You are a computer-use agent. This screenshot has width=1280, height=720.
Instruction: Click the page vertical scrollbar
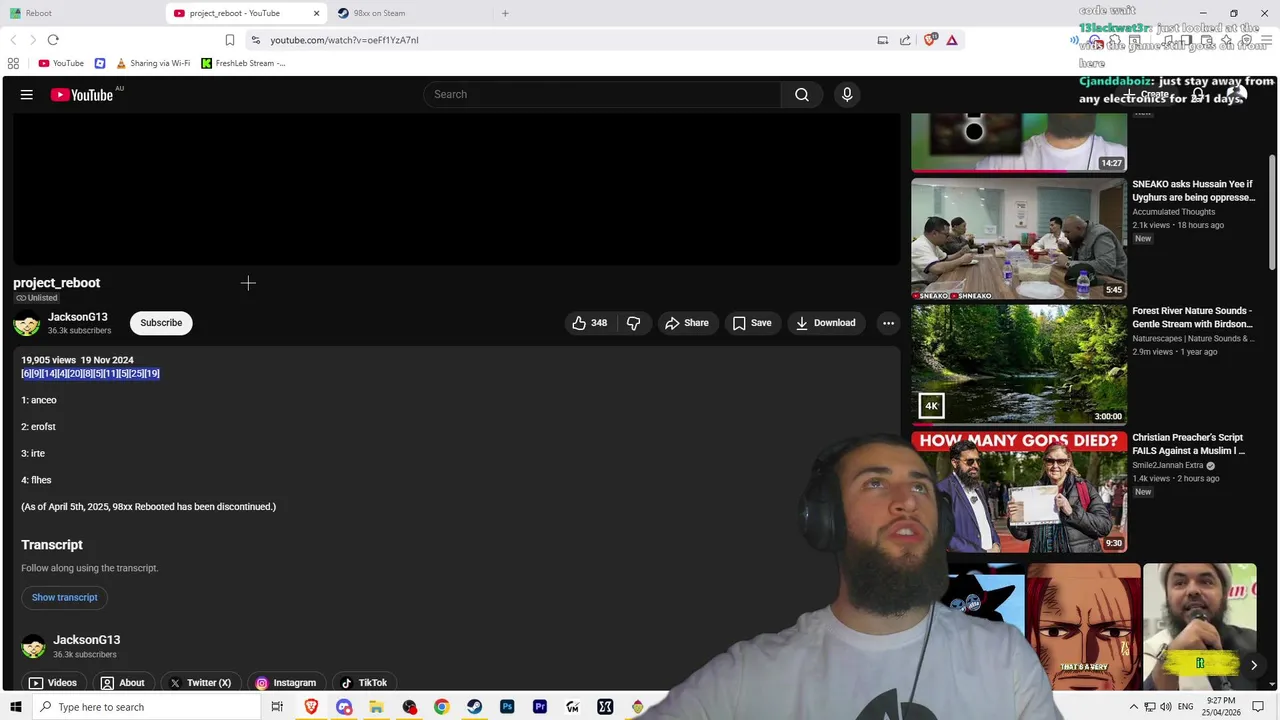tap(1273, 210)
